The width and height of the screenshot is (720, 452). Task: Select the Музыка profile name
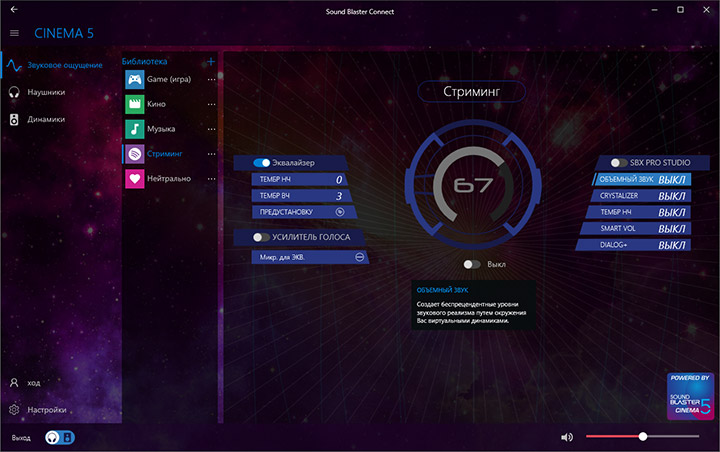pyautogui.click(x=161, y=129)
